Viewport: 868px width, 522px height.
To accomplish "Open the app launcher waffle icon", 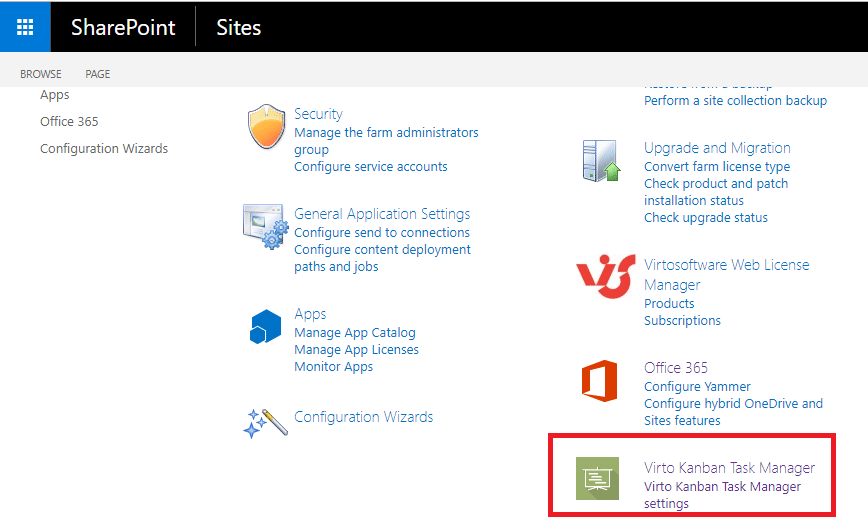I will pos(25,27).
